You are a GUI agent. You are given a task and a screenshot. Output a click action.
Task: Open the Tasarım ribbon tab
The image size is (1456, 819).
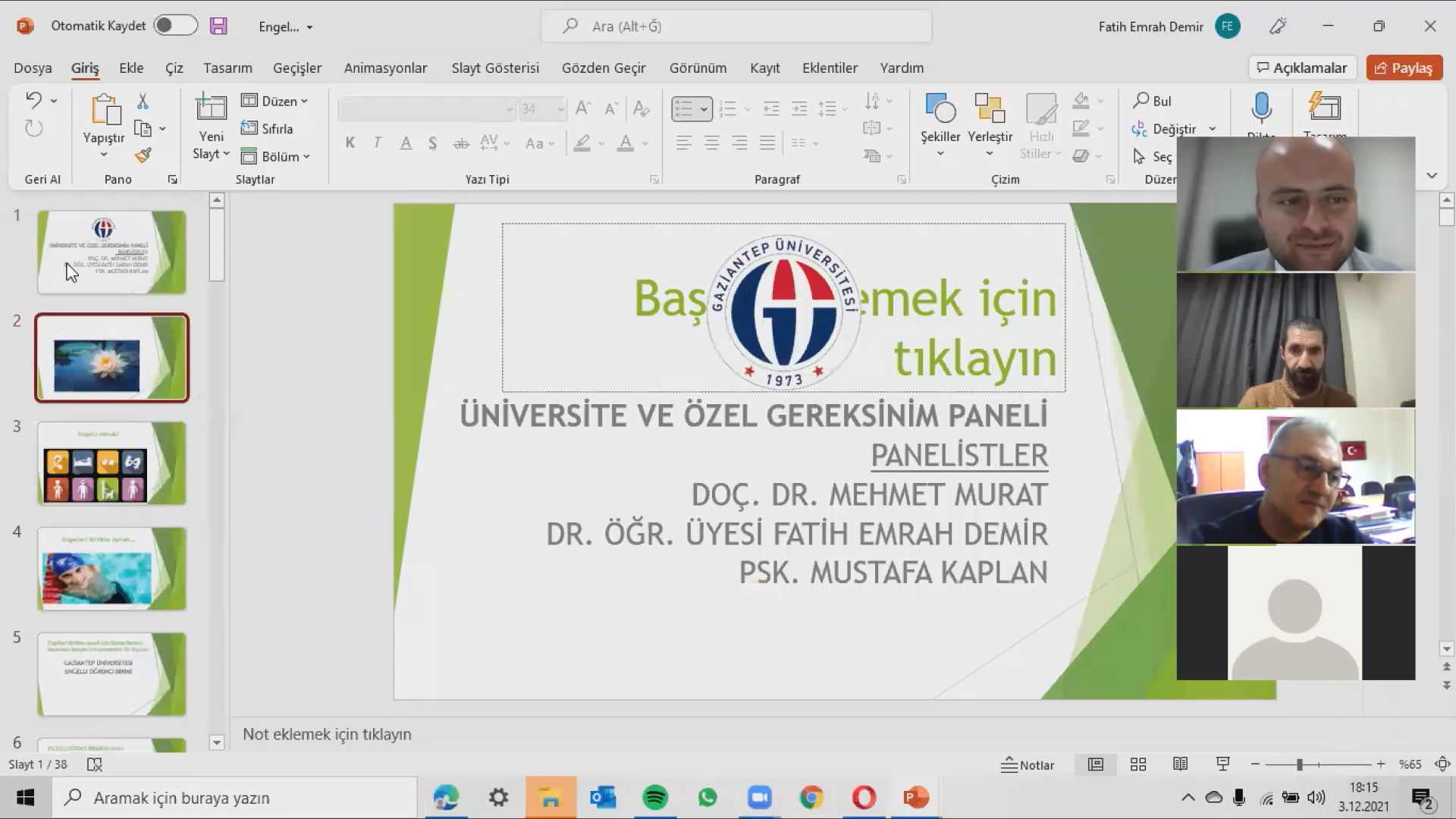pos(227,67)
